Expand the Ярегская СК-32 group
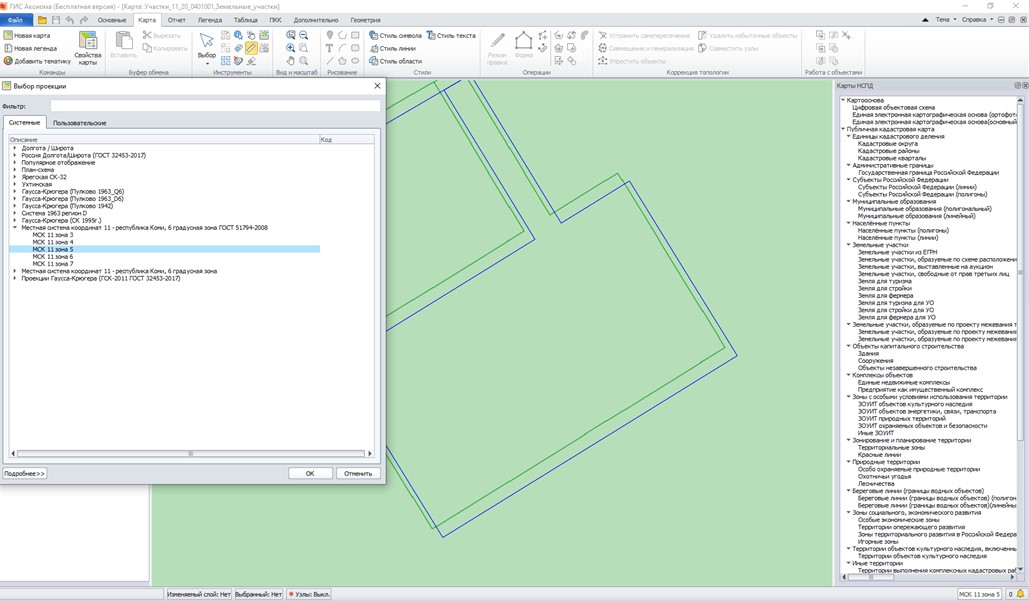Image resolution: width=1029 pixels, height=601 pixels. (x=15, y=177)
